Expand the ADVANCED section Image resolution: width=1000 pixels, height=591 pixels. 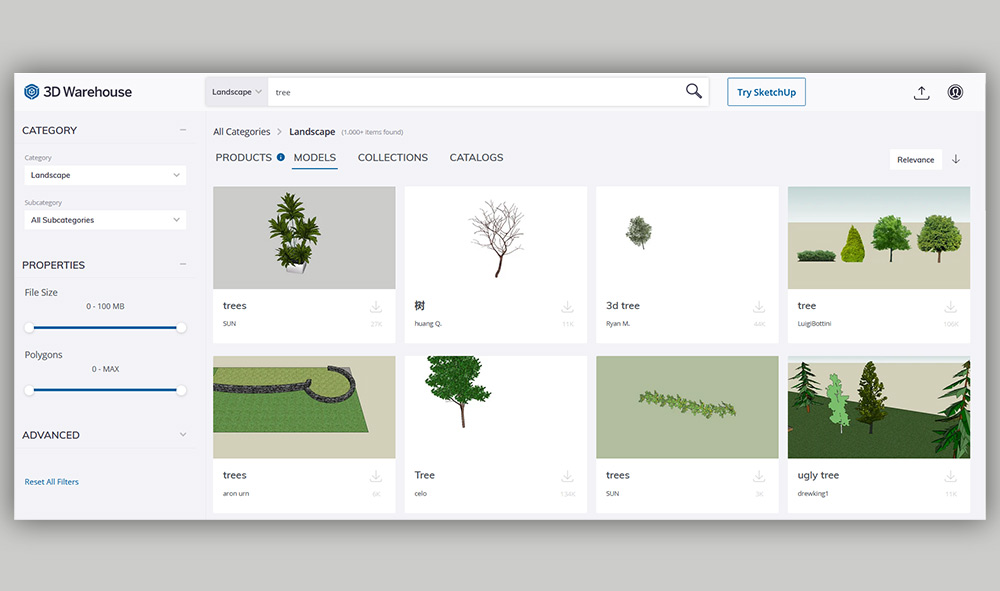click(183, 435)
